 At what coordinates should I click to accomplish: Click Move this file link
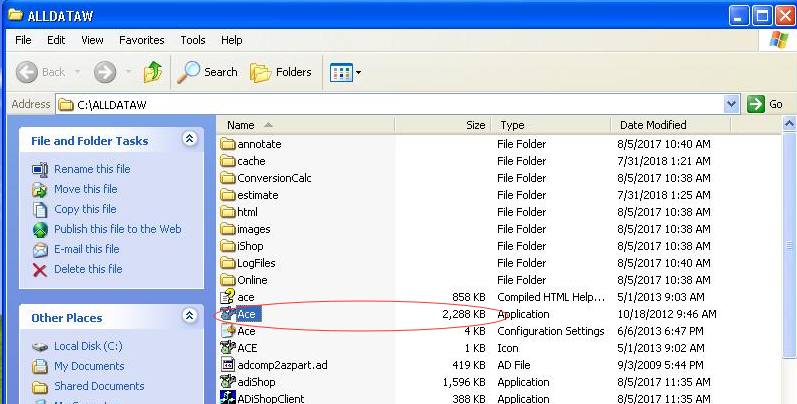[x=86, y=189]
